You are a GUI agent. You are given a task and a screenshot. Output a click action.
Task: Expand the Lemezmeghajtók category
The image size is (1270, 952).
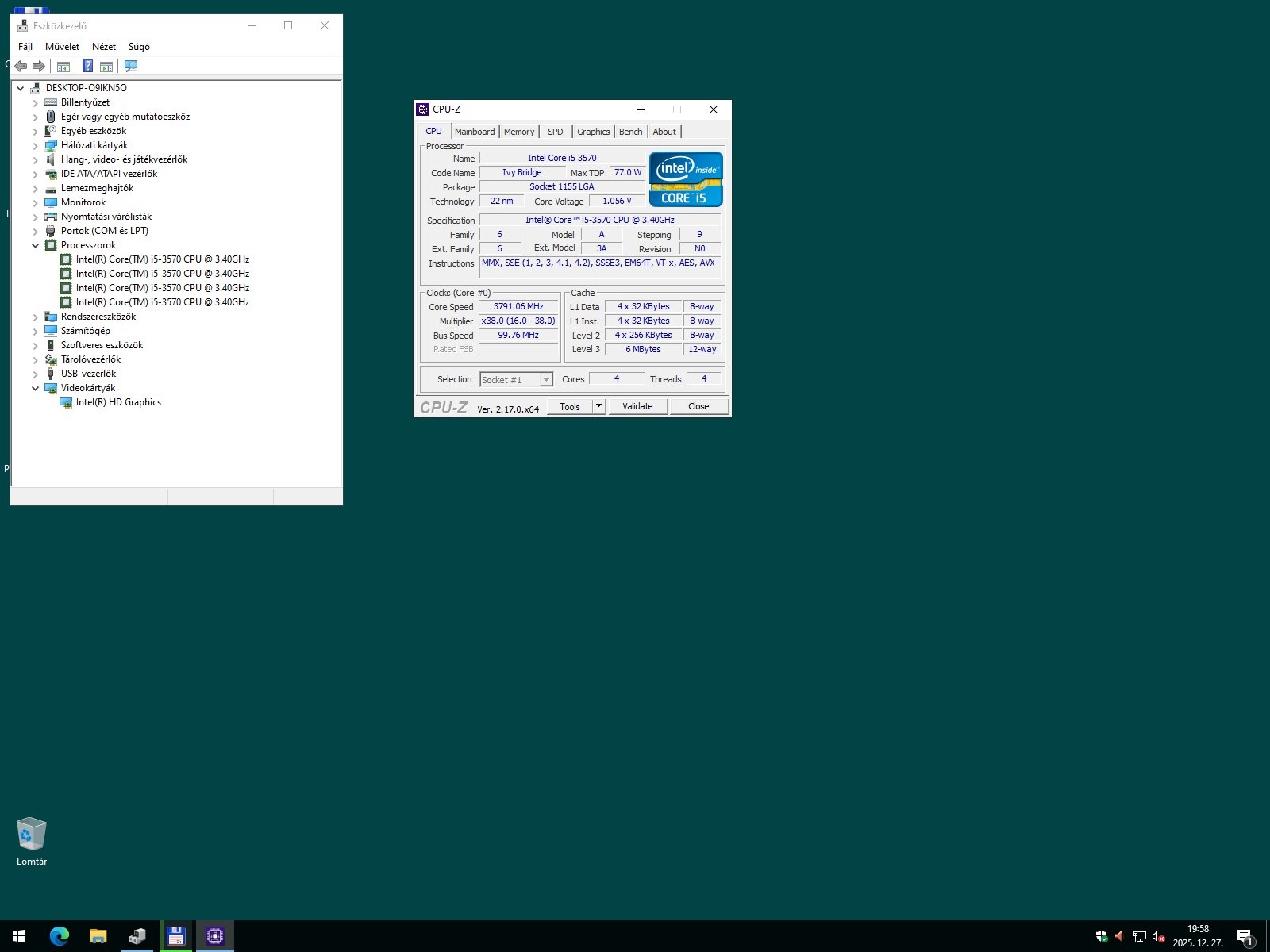click(x=36, y=189)
